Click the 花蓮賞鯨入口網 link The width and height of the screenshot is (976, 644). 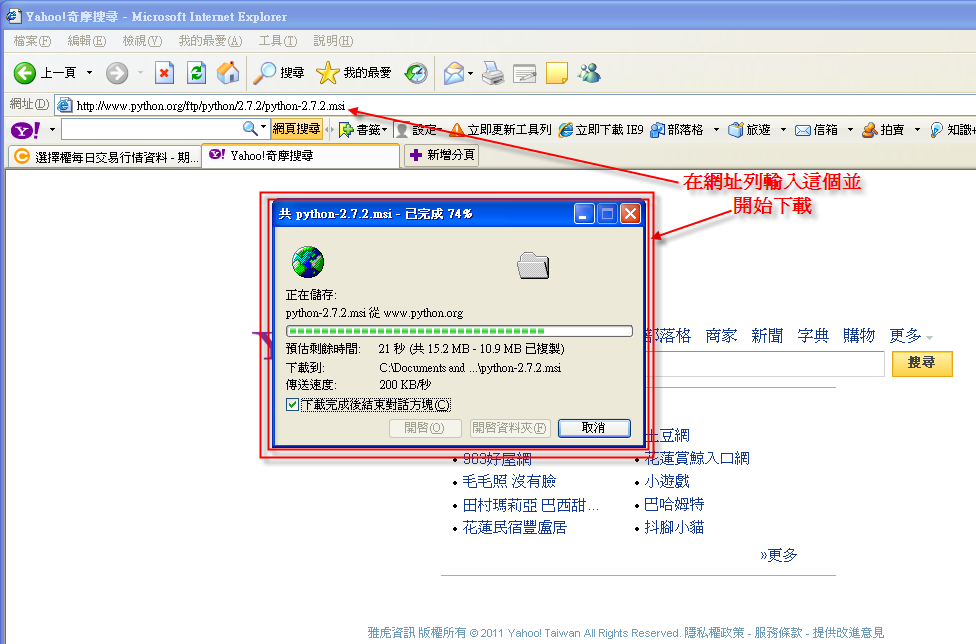coord(697,459)
